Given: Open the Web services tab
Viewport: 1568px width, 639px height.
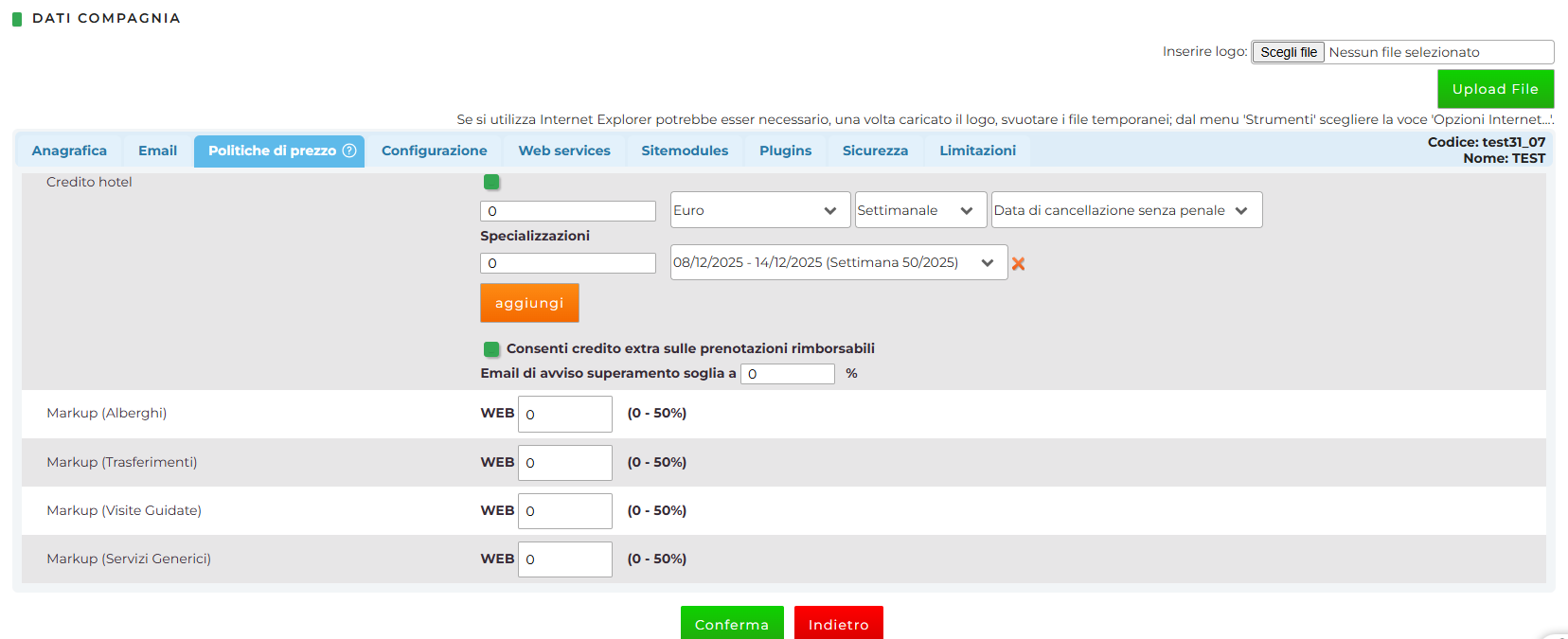Looking at the screenshot, I should 564,151.
